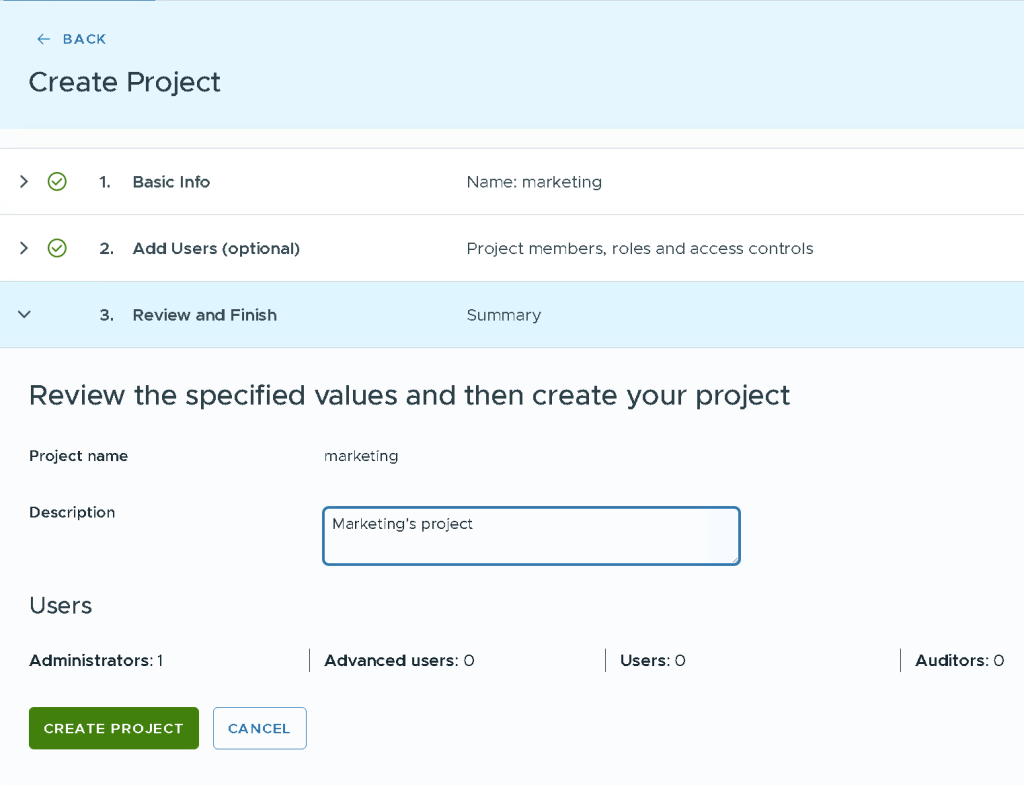Image resolution: width=1024 pixels, height=785 pixels.
Task: Click the 'Name: marketing' step summary
Action: pos(534,182)
